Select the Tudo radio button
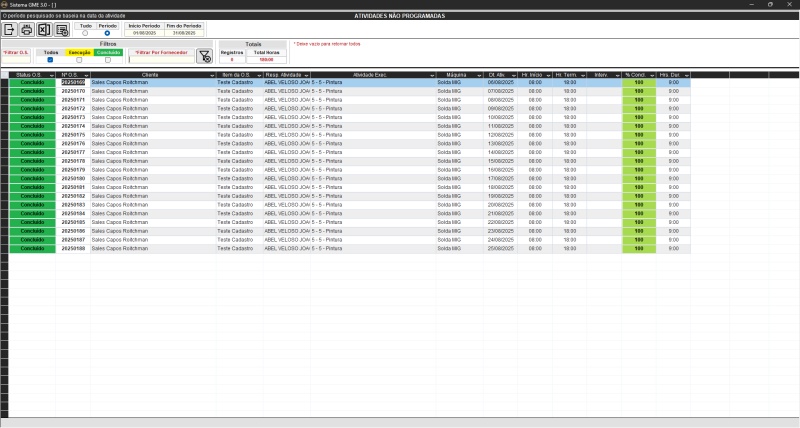This screenshot has height=428, width=800. [85, 33]
